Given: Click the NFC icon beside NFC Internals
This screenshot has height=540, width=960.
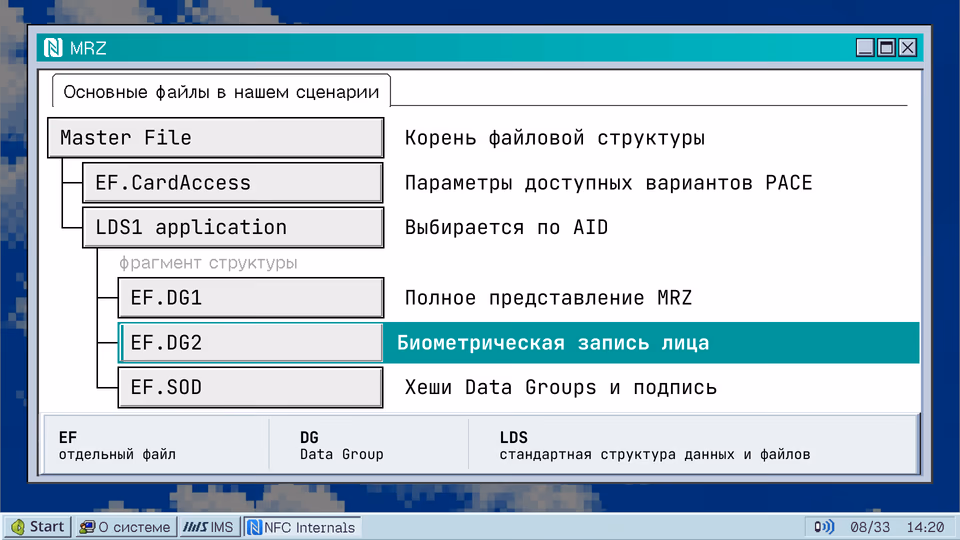Looking at the screenshot, I should [x=255, y=527].
